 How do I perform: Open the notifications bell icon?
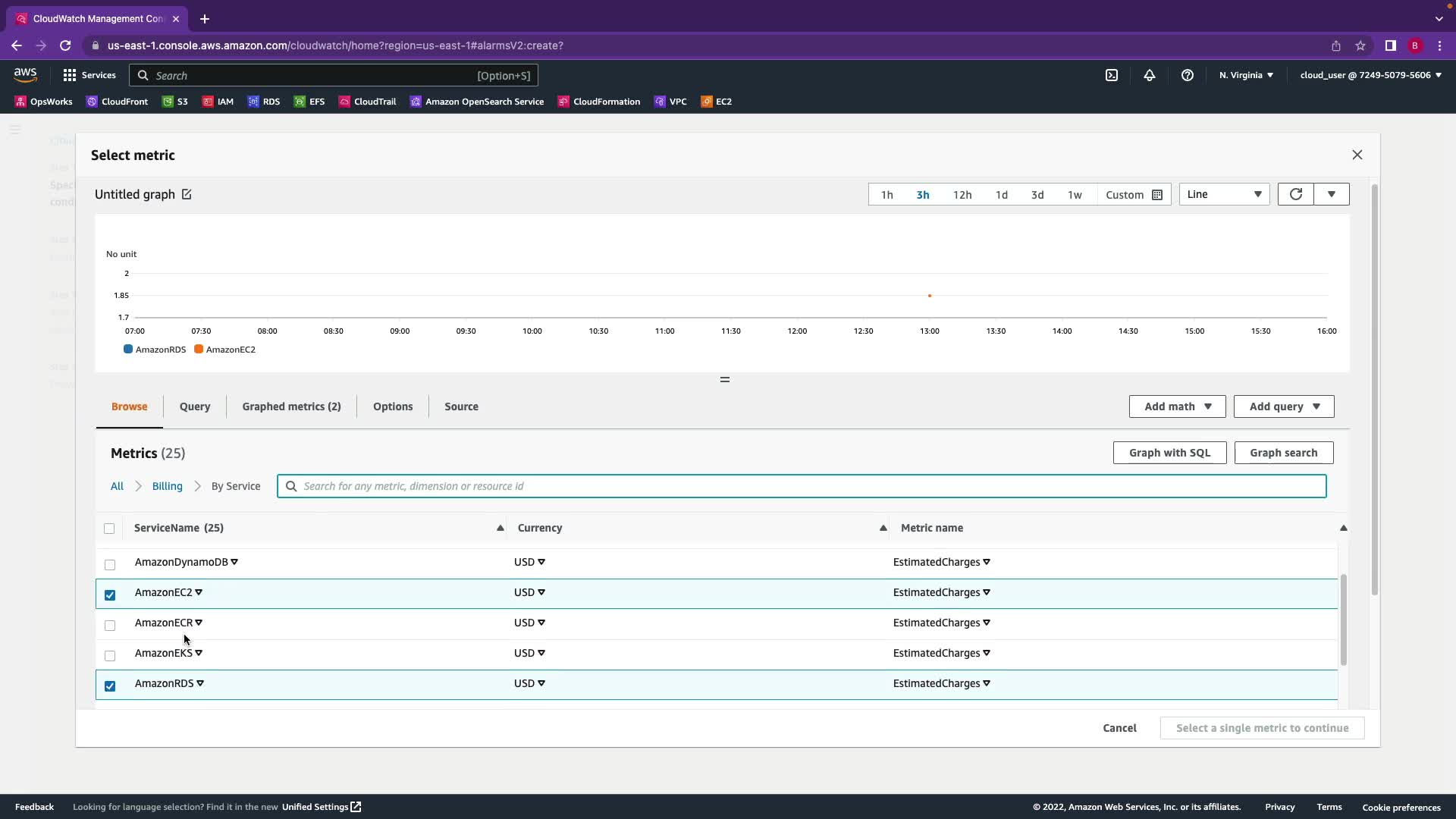[x=1149, y=75]
